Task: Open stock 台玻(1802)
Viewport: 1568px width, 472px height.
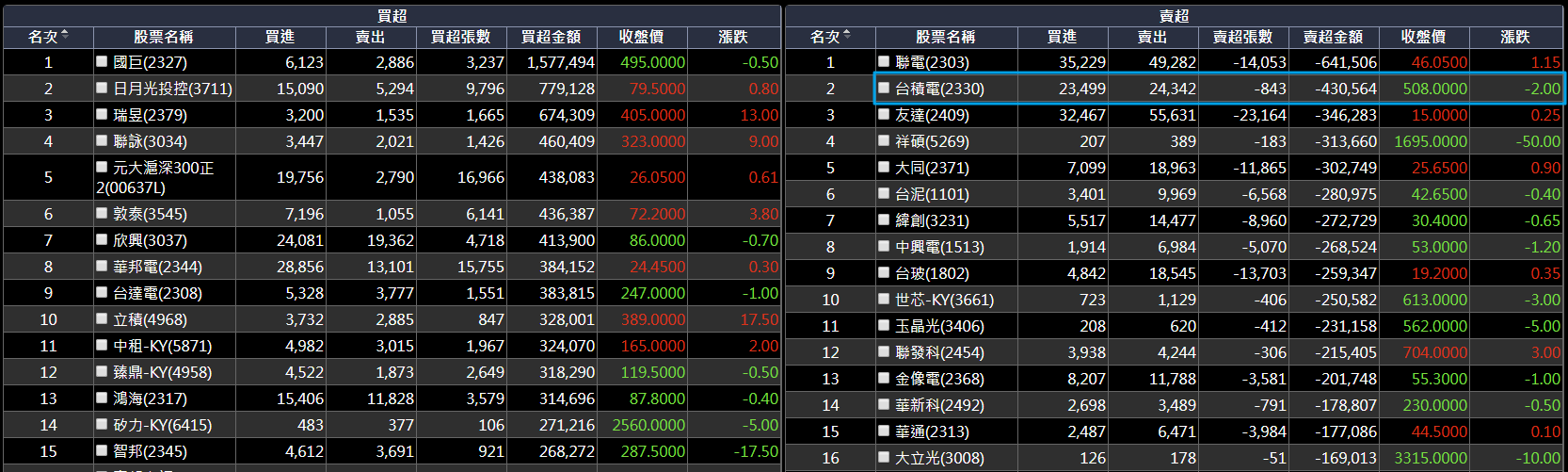Action: click(932, 273)
